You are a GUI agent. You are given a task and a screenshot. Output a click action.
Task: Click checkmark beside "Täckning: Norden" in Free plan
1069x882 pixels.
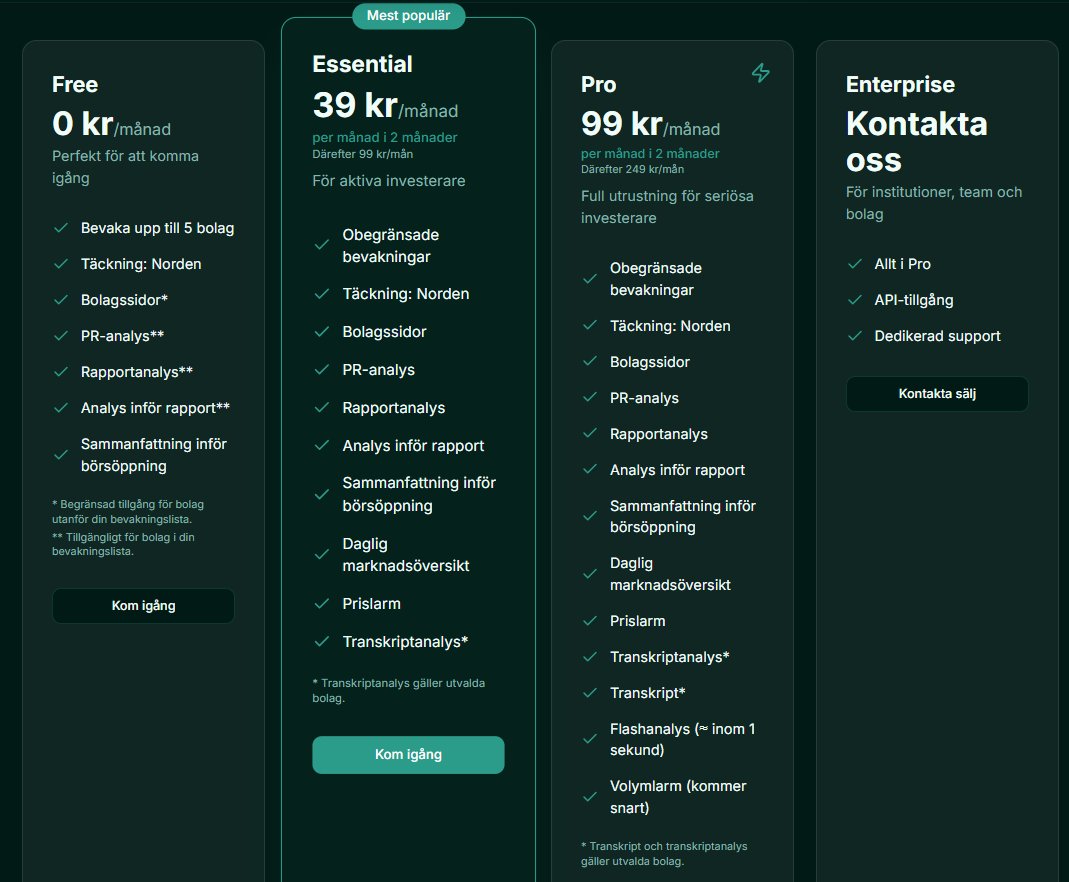point(61,264)
